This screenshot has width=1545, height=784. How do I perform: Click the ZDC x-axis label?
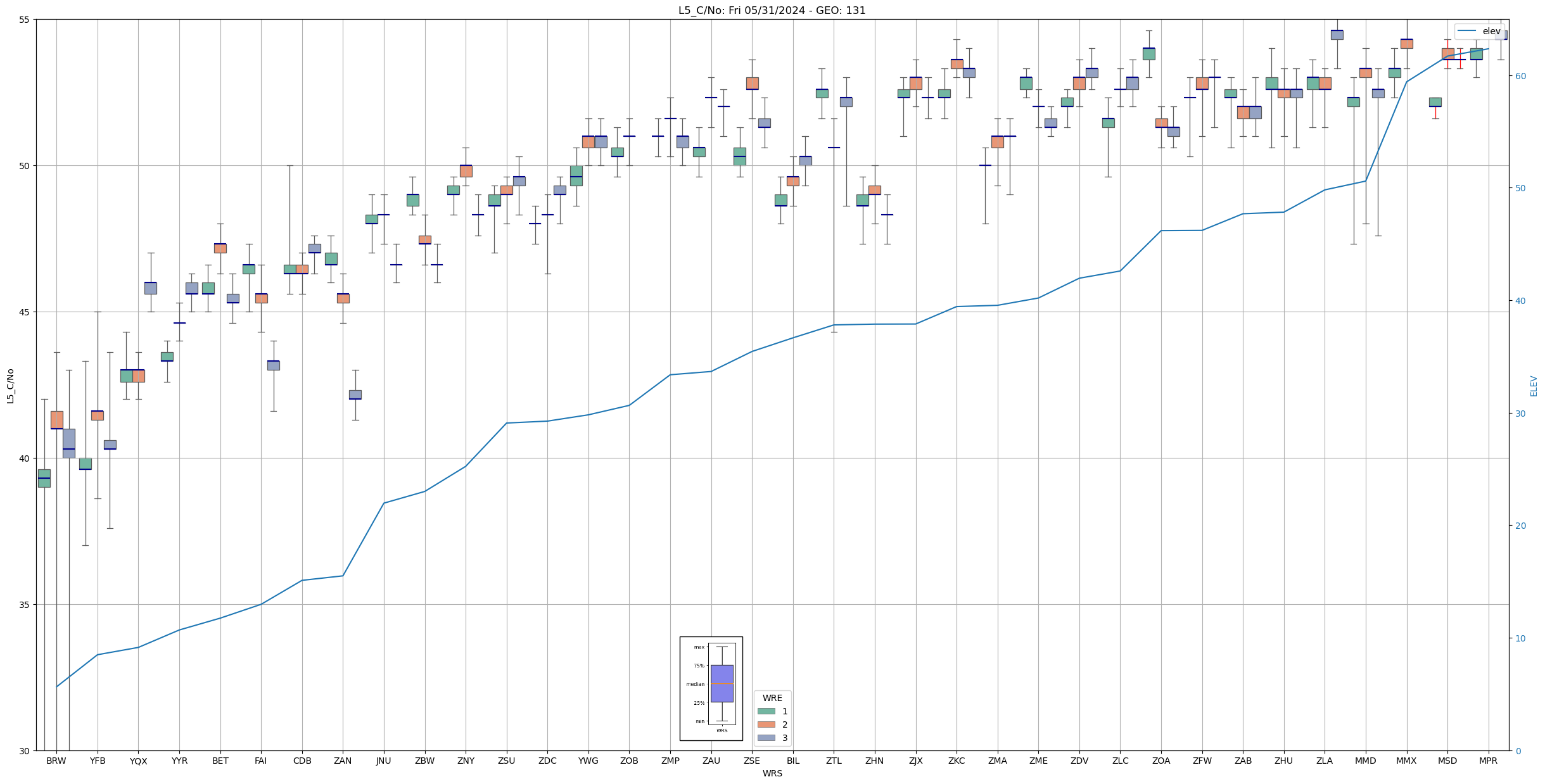pos(547,761)
